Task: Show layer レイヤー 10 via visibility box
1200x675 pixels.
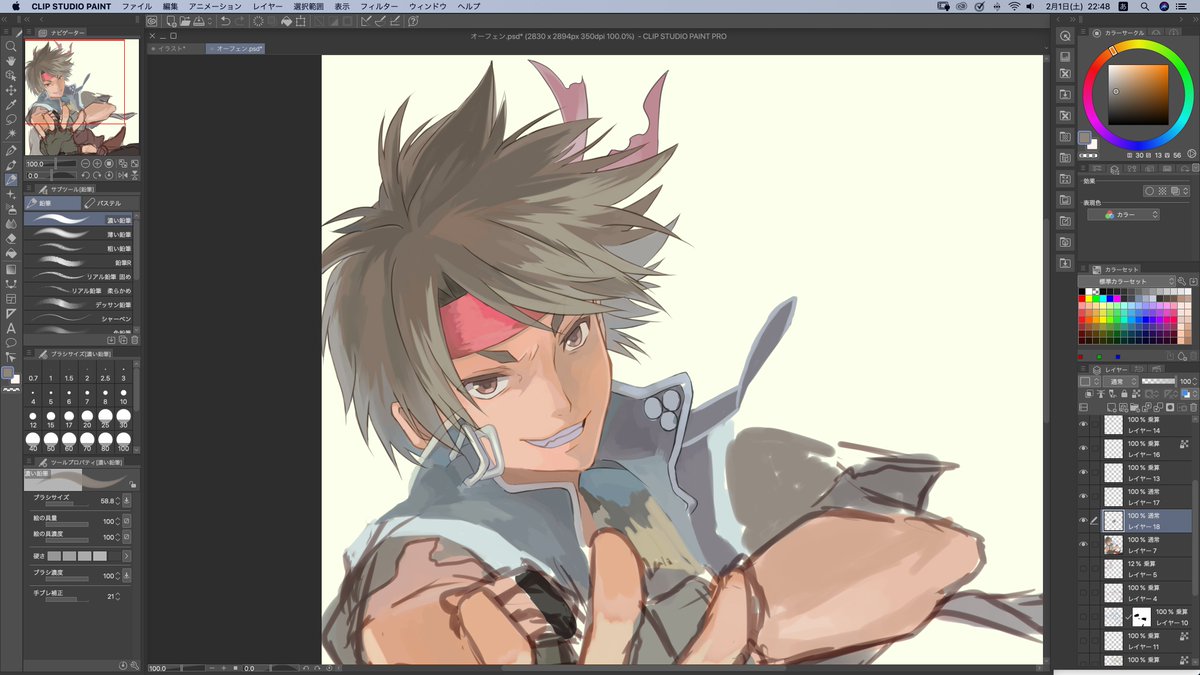Action: coord(1083,616)
